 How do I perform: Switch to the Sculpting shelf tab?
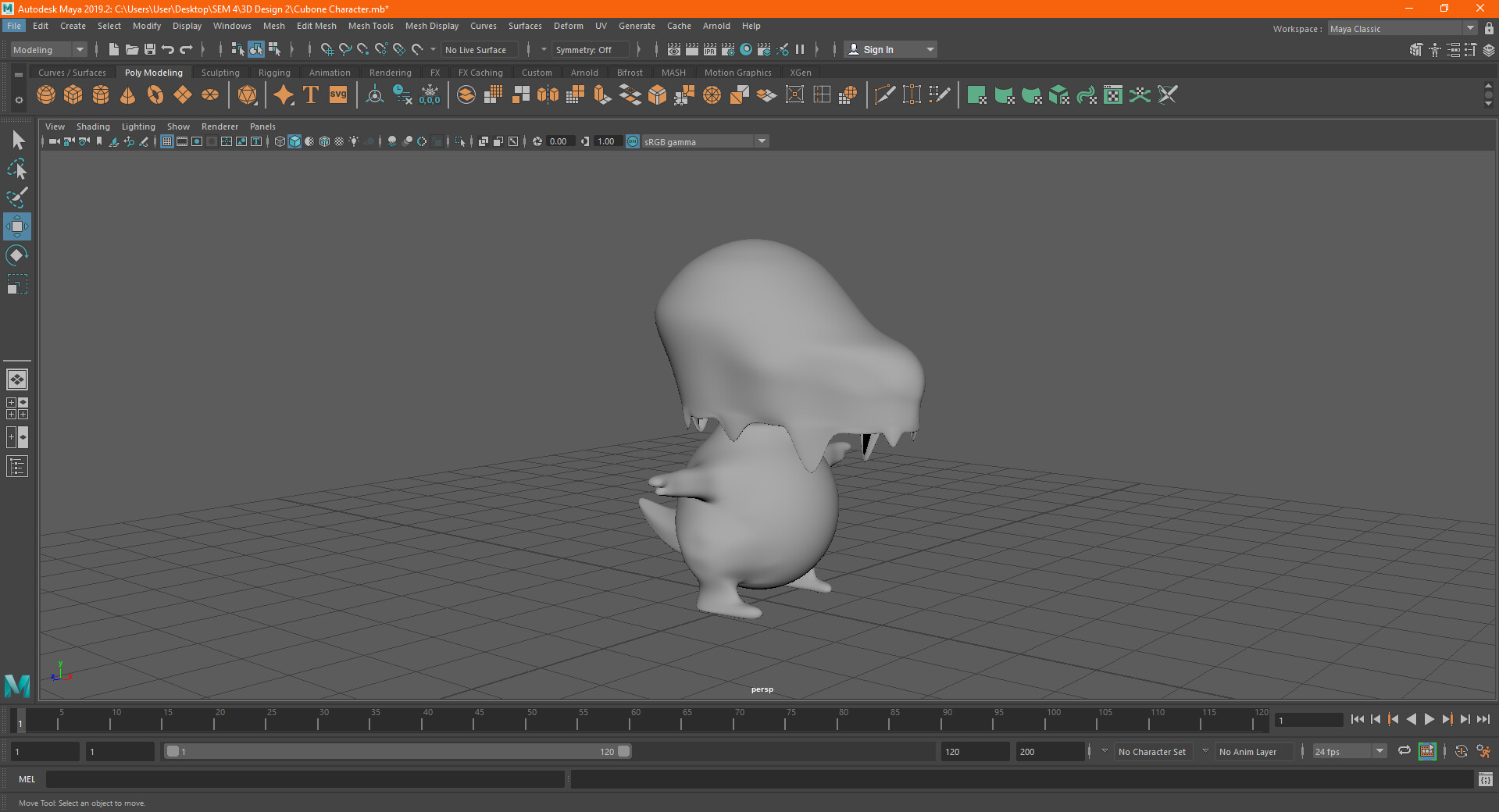coord(220,73)
